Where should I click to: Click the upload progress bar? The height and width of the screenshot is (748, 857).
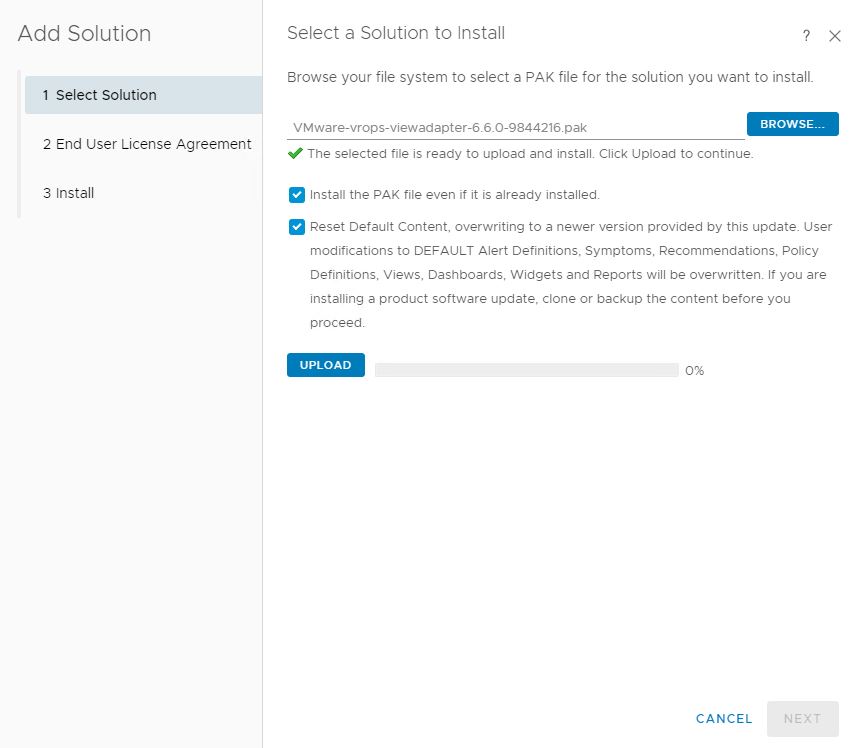coord(526,370)
